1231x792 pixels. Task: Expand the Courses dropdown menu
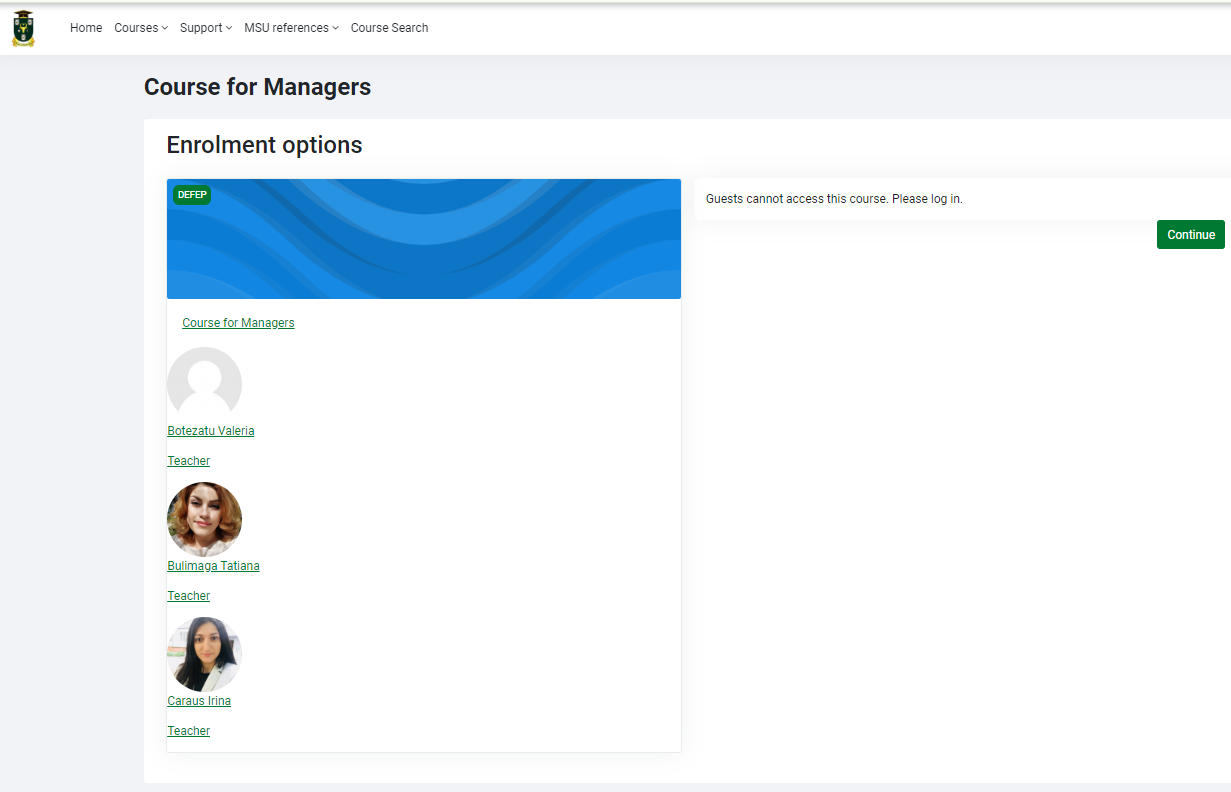pyautogui.click(x=140, y=28)
